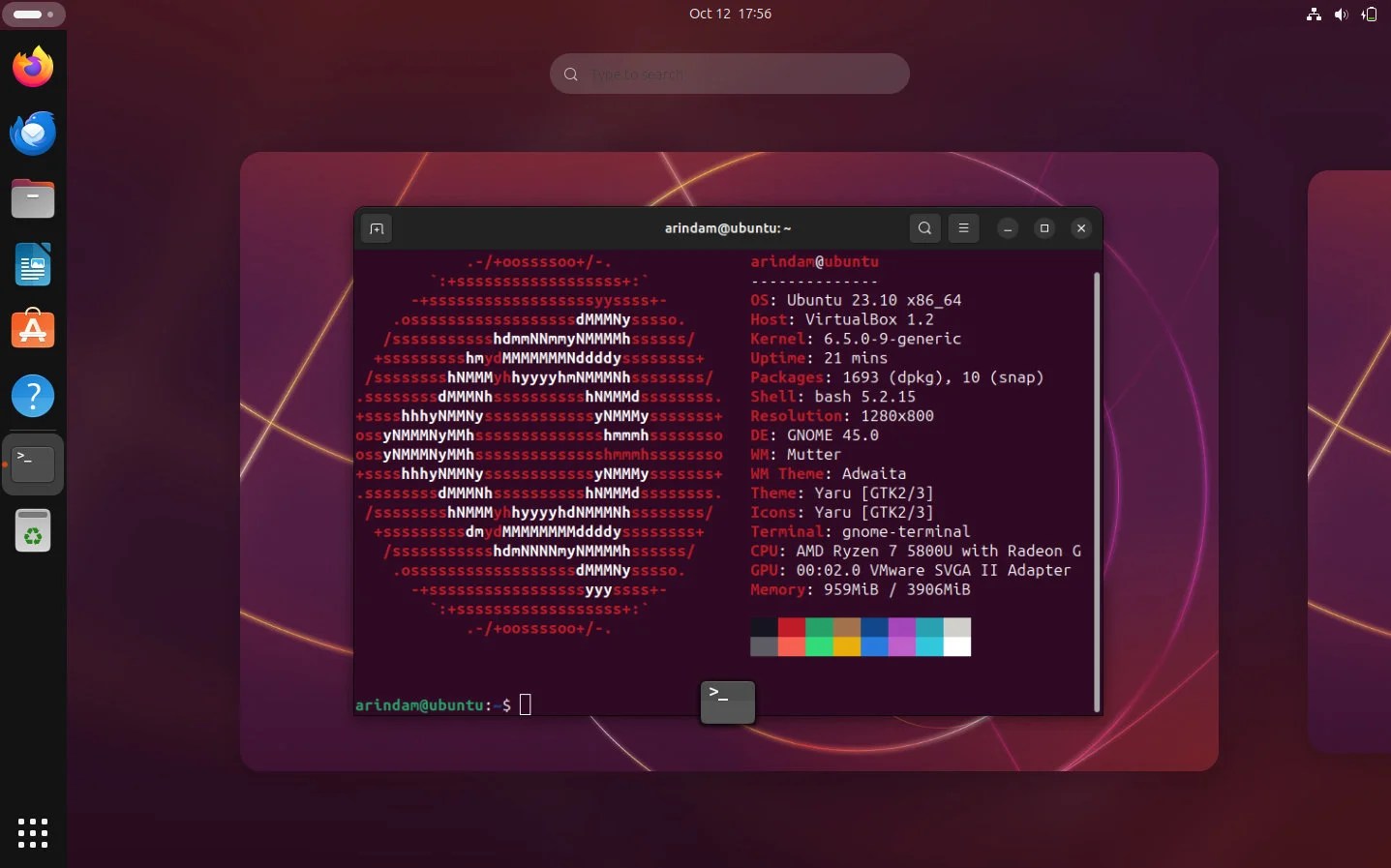
Task: Click the shell prompt 'arindam@ubuntu:~$'
Action: 433,705
